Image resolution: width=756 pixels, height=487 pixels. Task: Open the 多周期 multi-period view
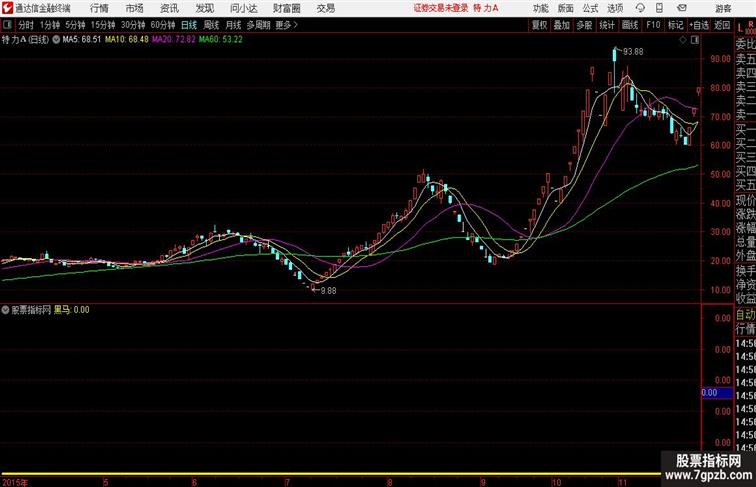(x=258, y=25)
